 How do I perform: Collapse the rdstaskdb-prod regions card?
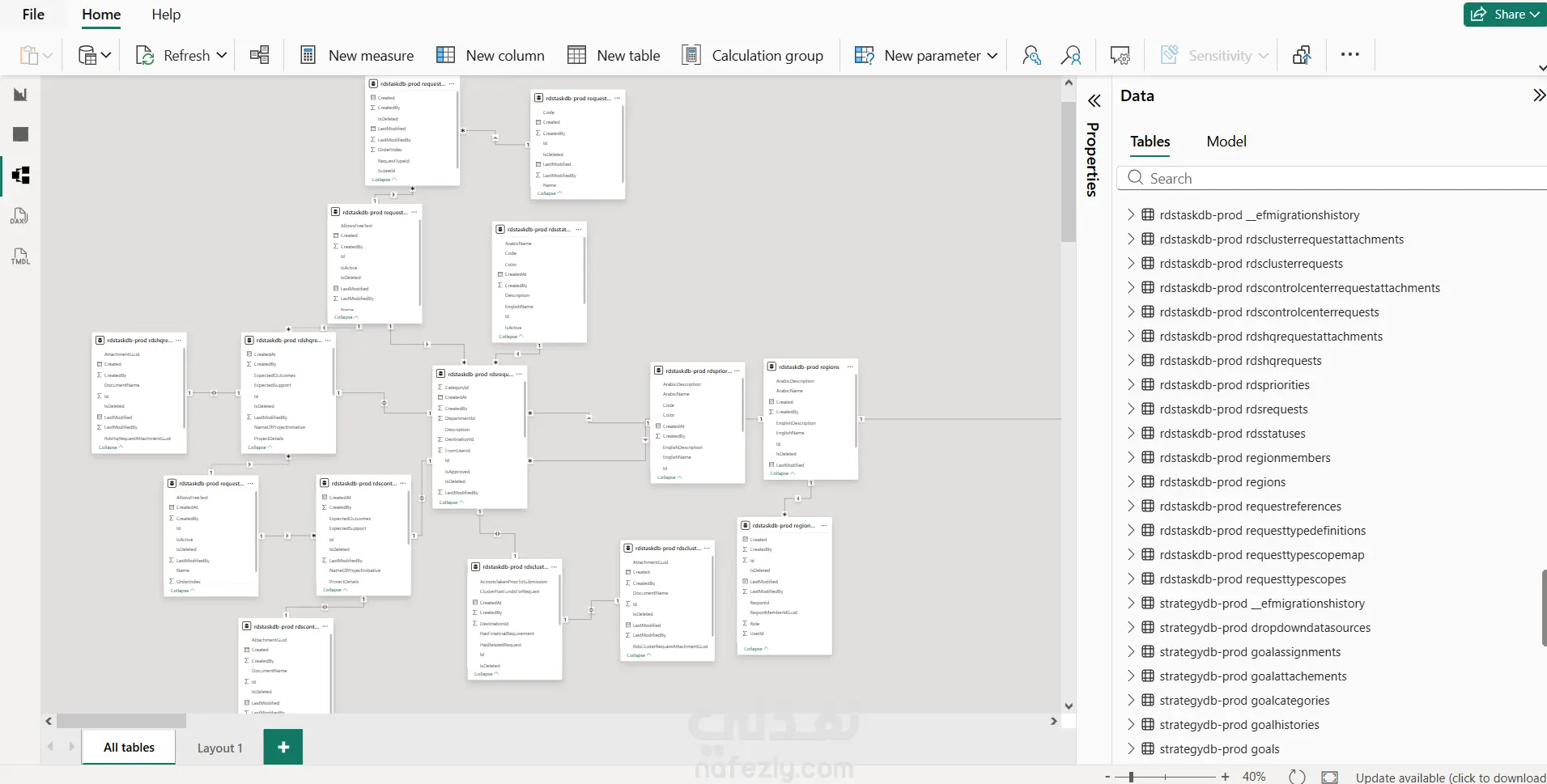coord(782,473)
